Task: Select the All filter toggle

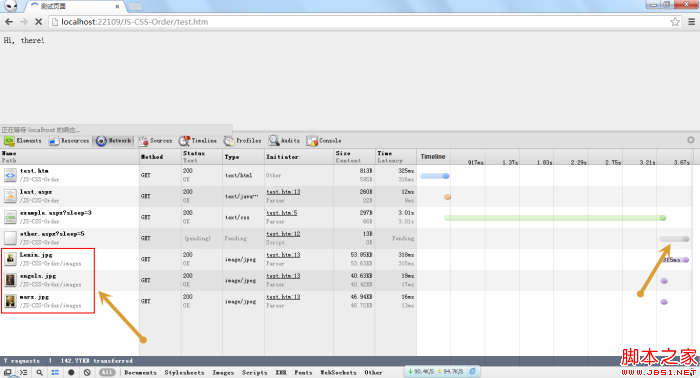Action: point(107,372)
